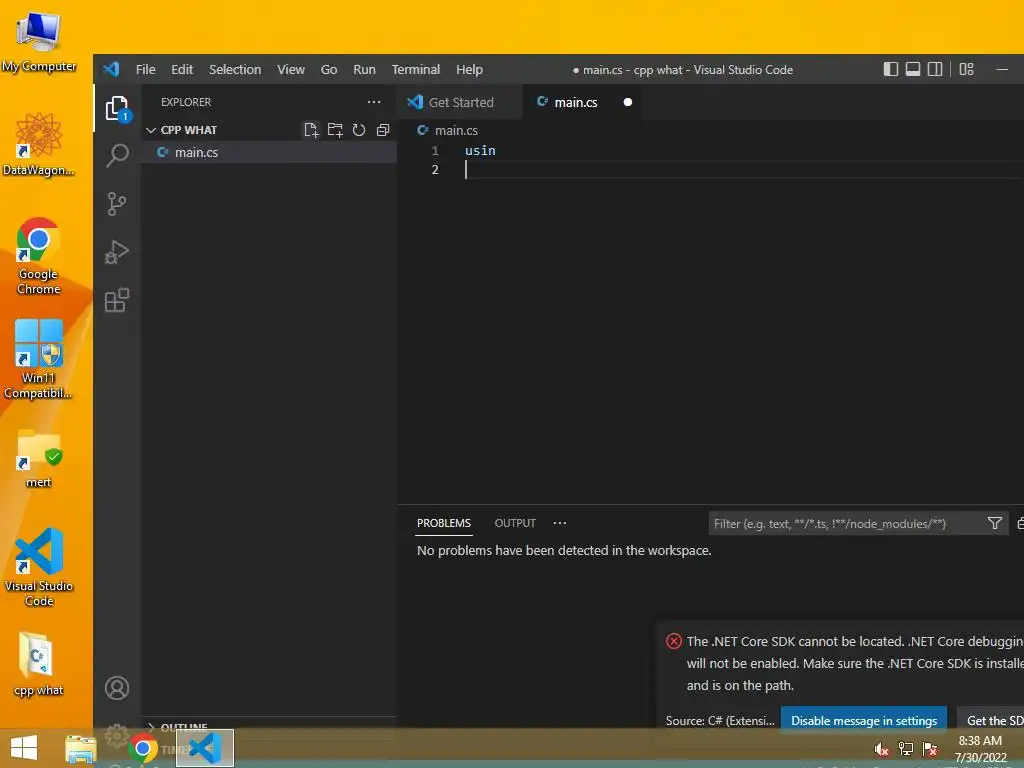The height and width of the screenshot is (768, 1024).
Task: Open the Windows Start button
Action: (x=24, y=748)
